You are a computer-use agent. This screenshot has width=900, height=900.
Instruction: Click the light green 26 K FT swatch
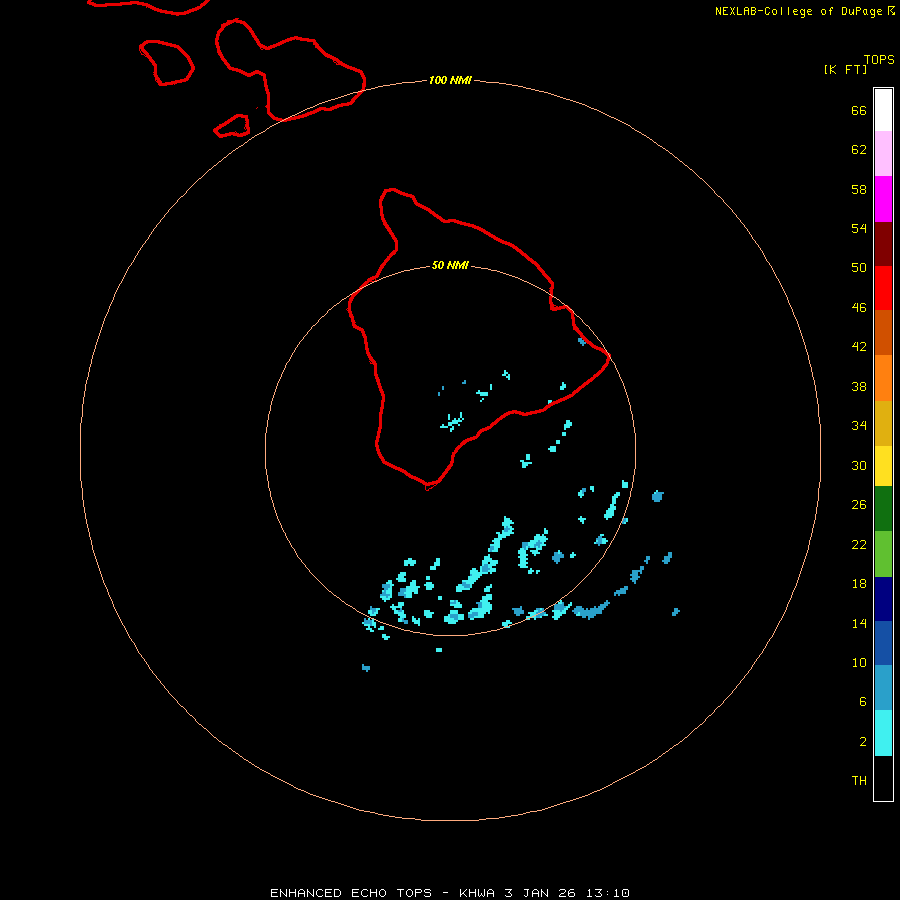[883, 554]
